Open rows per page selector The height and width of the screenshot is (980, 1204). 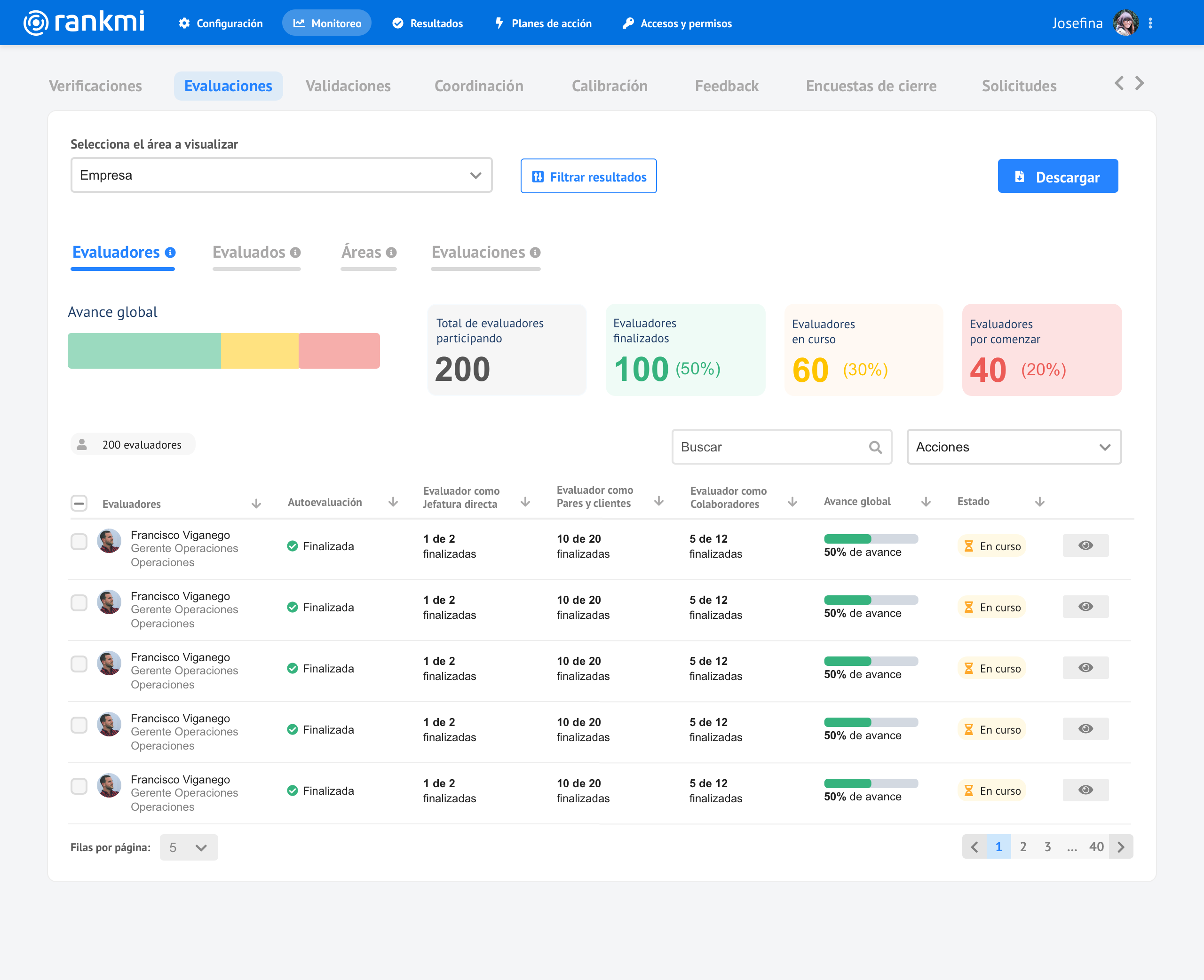189,847
